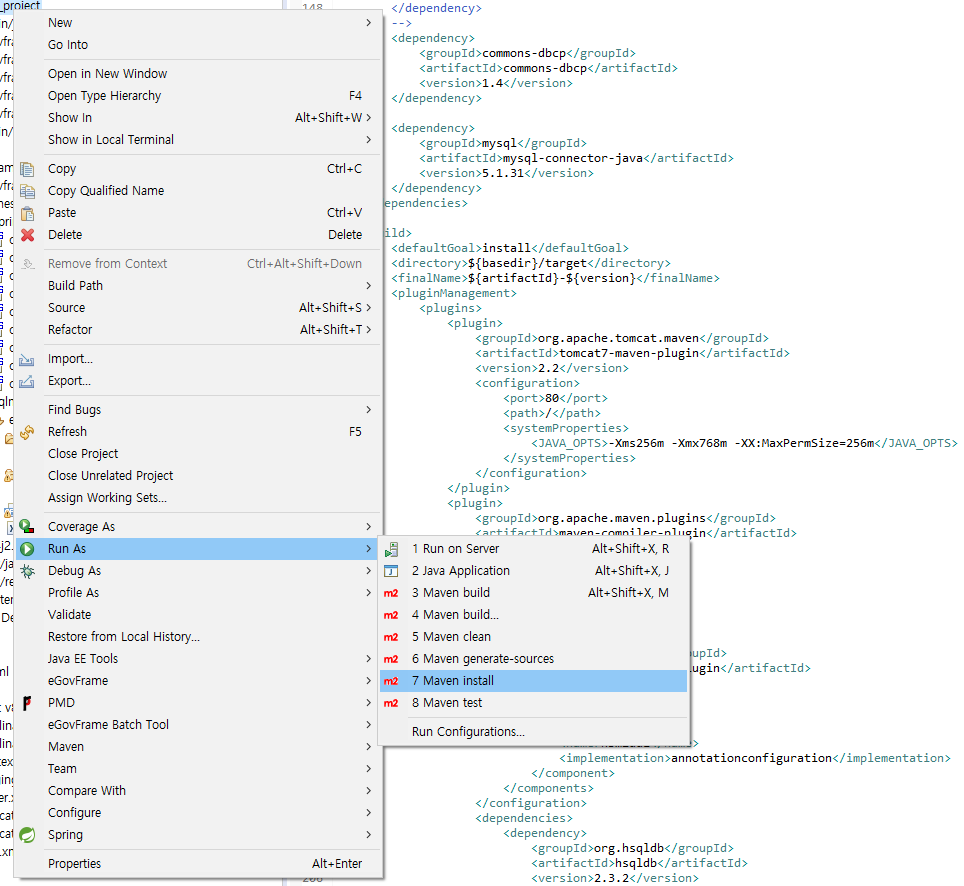Viewport: 964px width, 886px height.
Task: Expand the Build Path submenu
Action: tap(368, 286)
